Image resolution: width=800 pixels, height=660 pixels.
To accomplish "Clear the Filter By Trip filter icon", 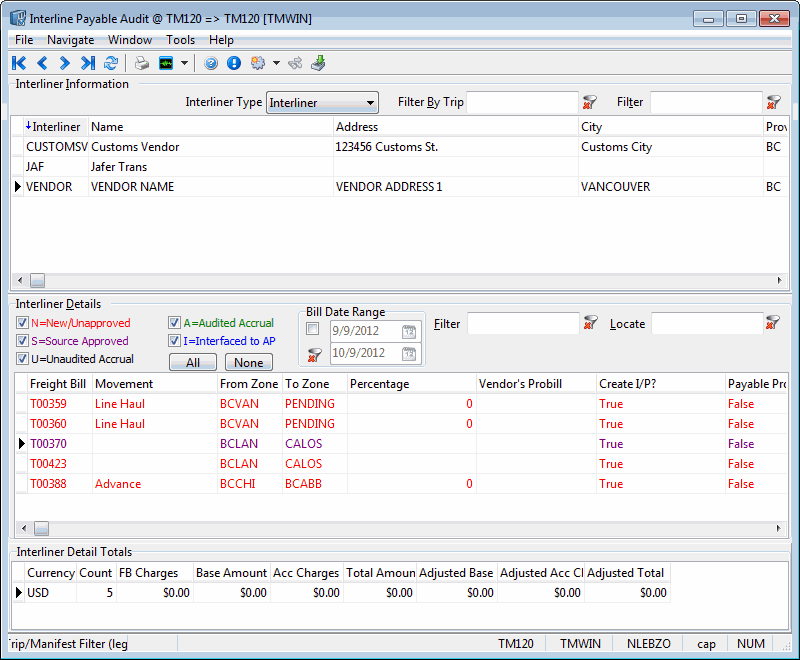I will point(589,102).
